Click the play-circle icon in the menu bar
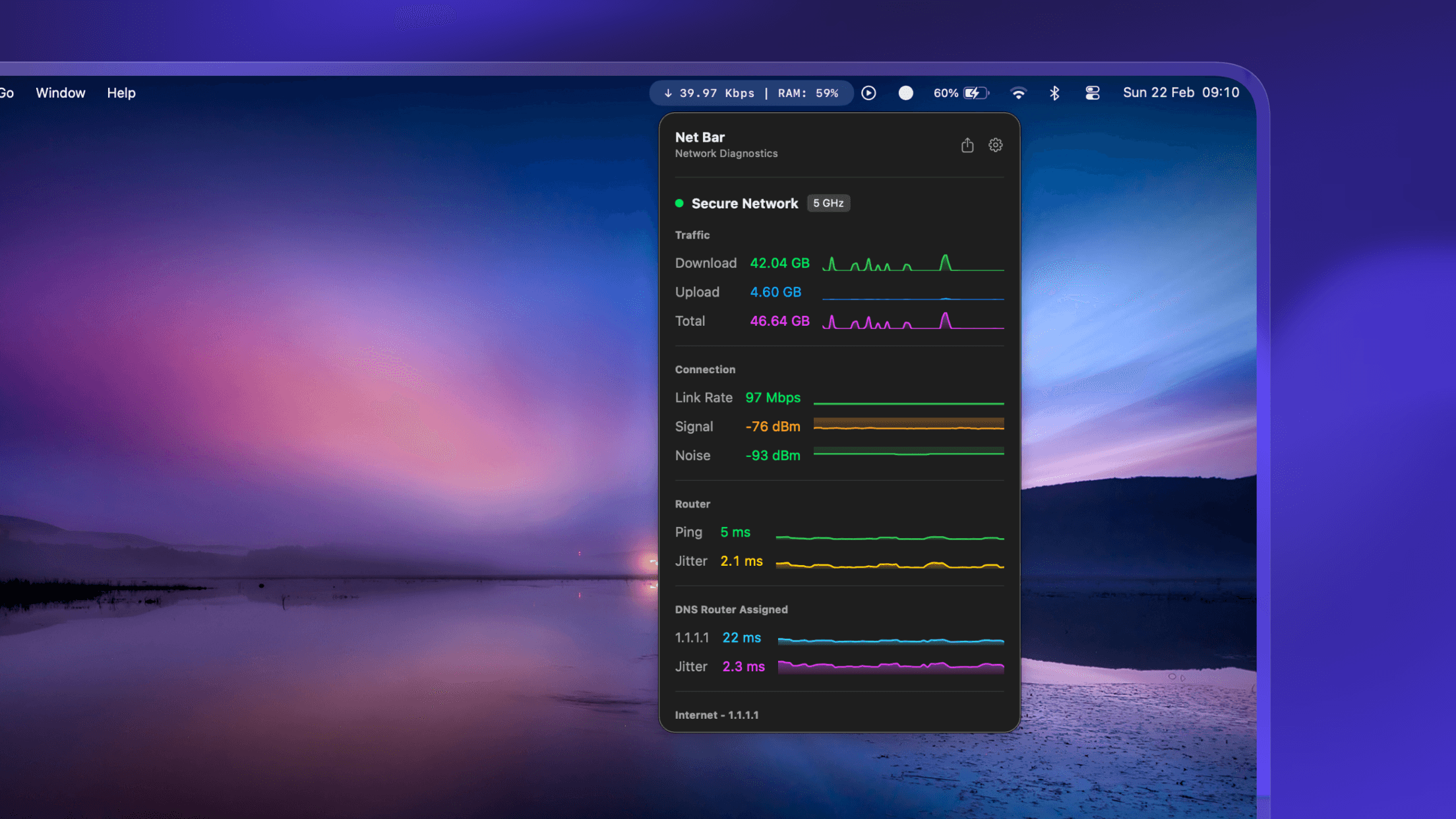Screen dimensions: 1456x819 868,92
